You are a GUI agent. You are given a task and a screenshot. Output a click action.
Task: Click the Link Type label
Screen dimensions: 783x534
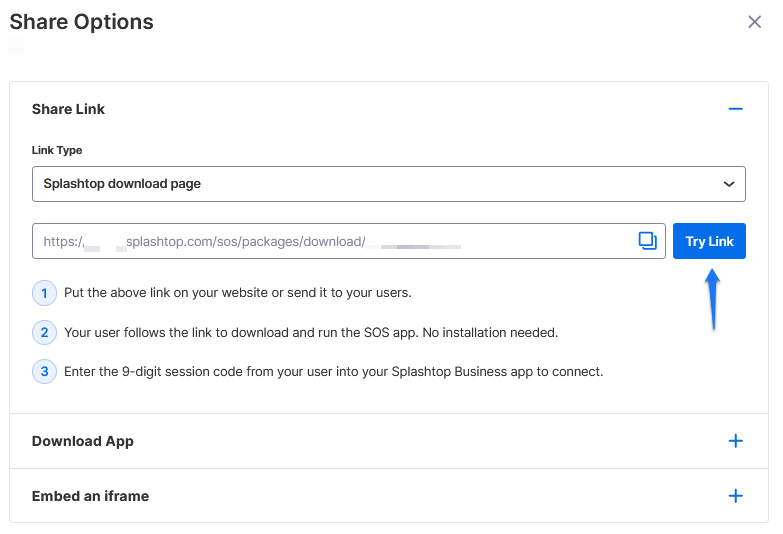pyautogui.click(x=57, y=150)
